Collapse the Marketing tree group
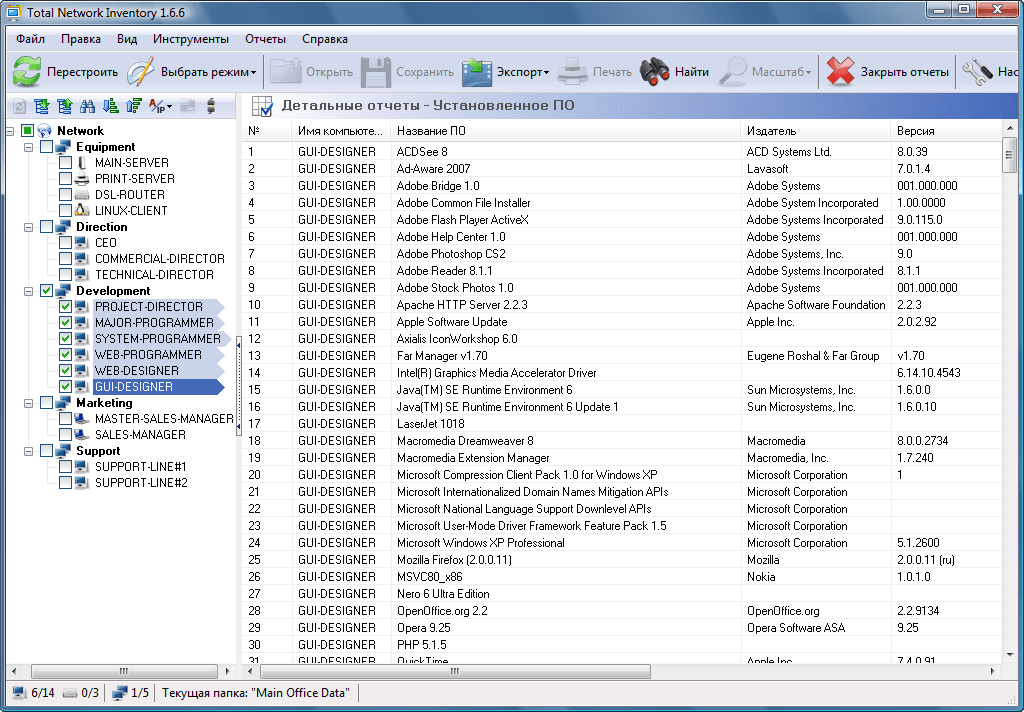Viewport: 1024px width, 712px height. pos(29,402)
